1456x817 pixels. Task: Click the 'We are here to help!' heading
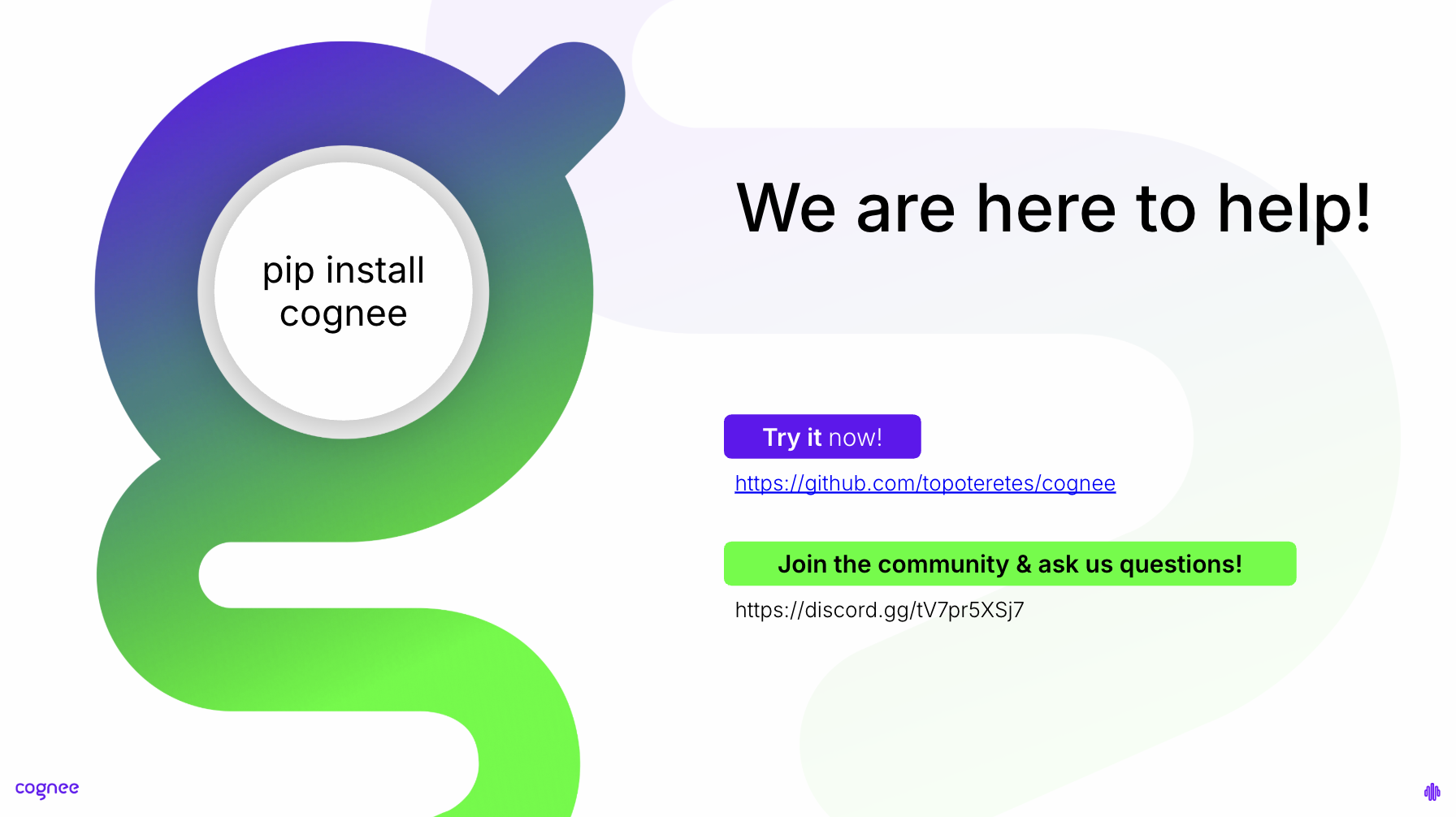(x=1054, y=209)
